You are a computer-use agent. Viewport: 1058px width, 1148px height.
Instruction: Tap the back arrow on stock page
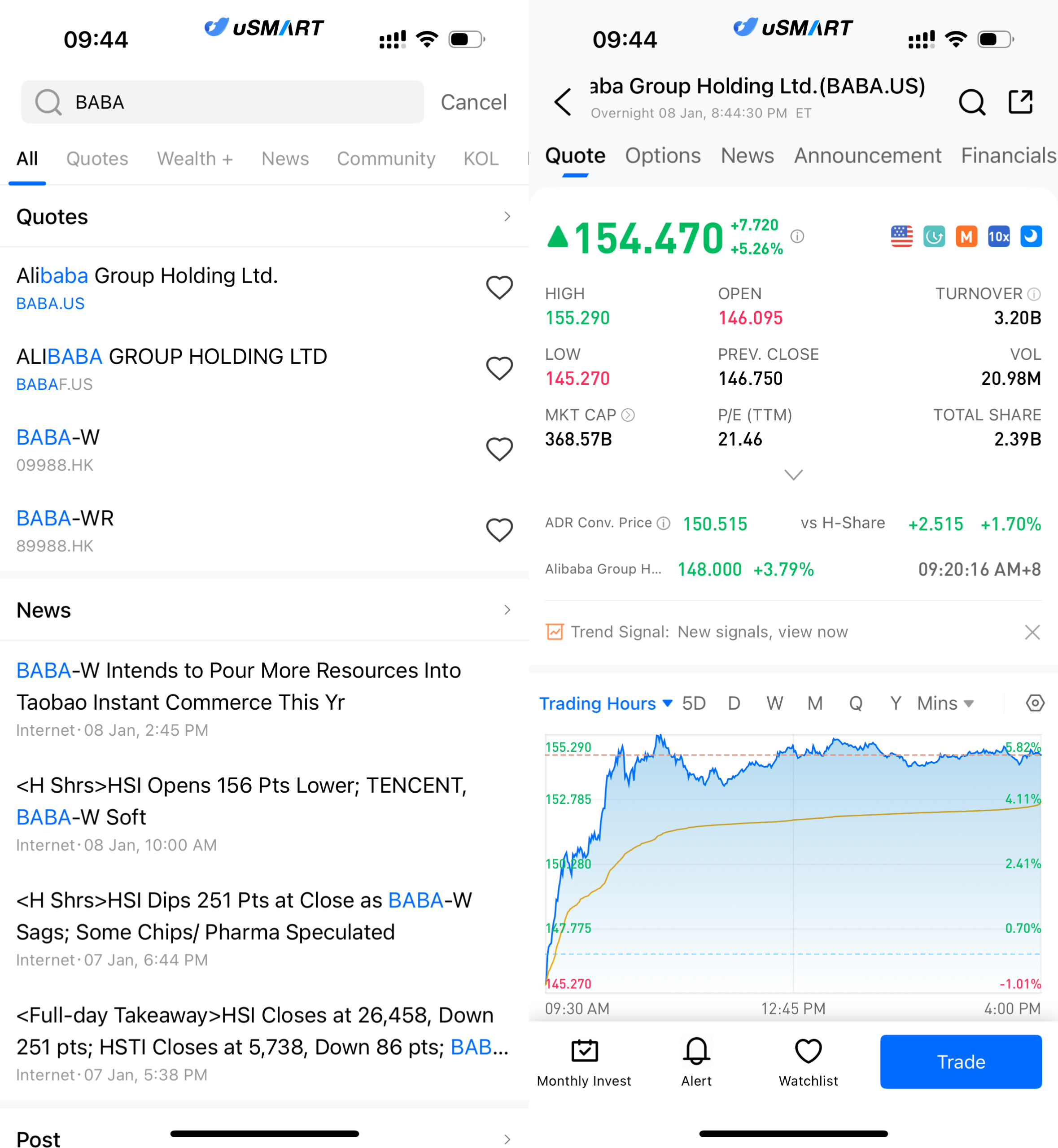[563, 102]
